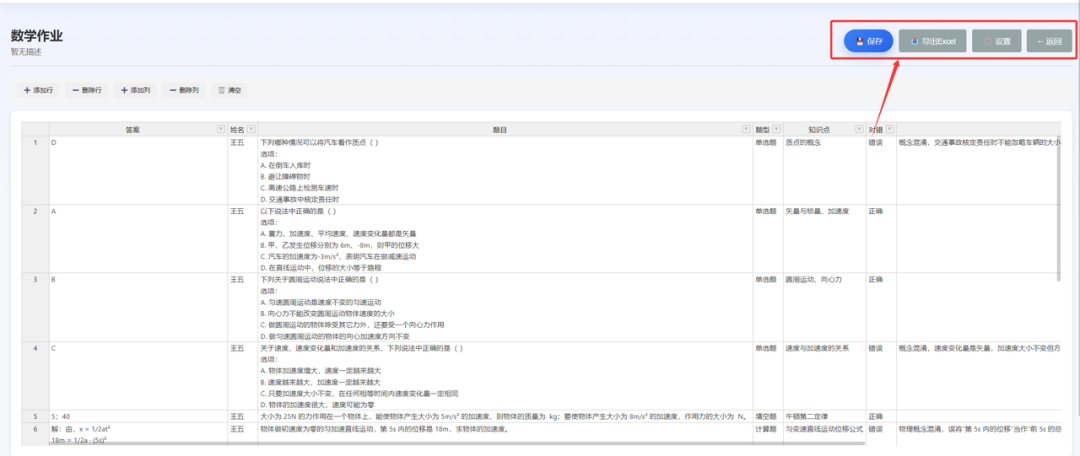Select the 王五 name cell in row 5
Image resolution: width=1080 pixels, height=456 pixels.
click(242, 417)
